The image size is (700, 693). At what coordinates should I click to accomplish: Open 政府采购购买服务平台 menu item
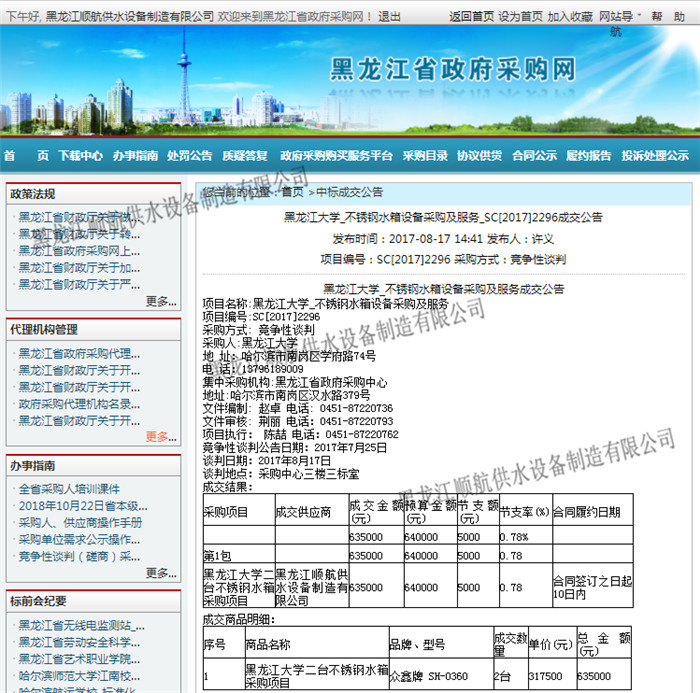[x=336, y=156]
